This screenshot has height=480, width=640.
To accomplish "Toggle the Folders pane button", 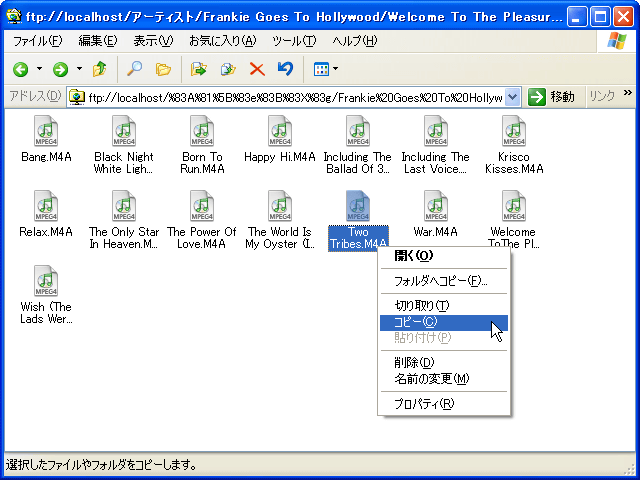I will [x=163, y=69].
